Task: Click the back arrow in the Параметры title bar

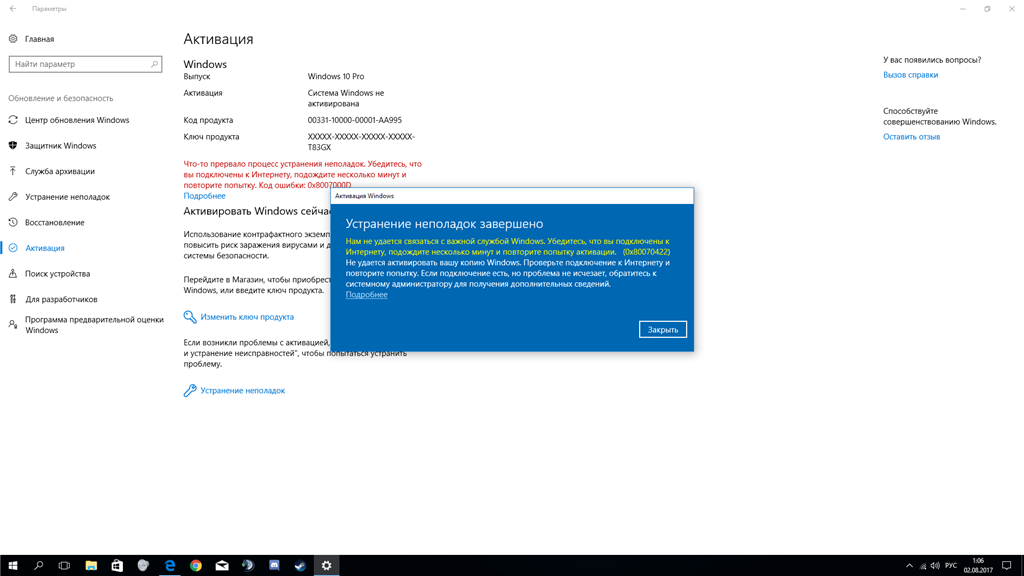Action: coord(13,8)
